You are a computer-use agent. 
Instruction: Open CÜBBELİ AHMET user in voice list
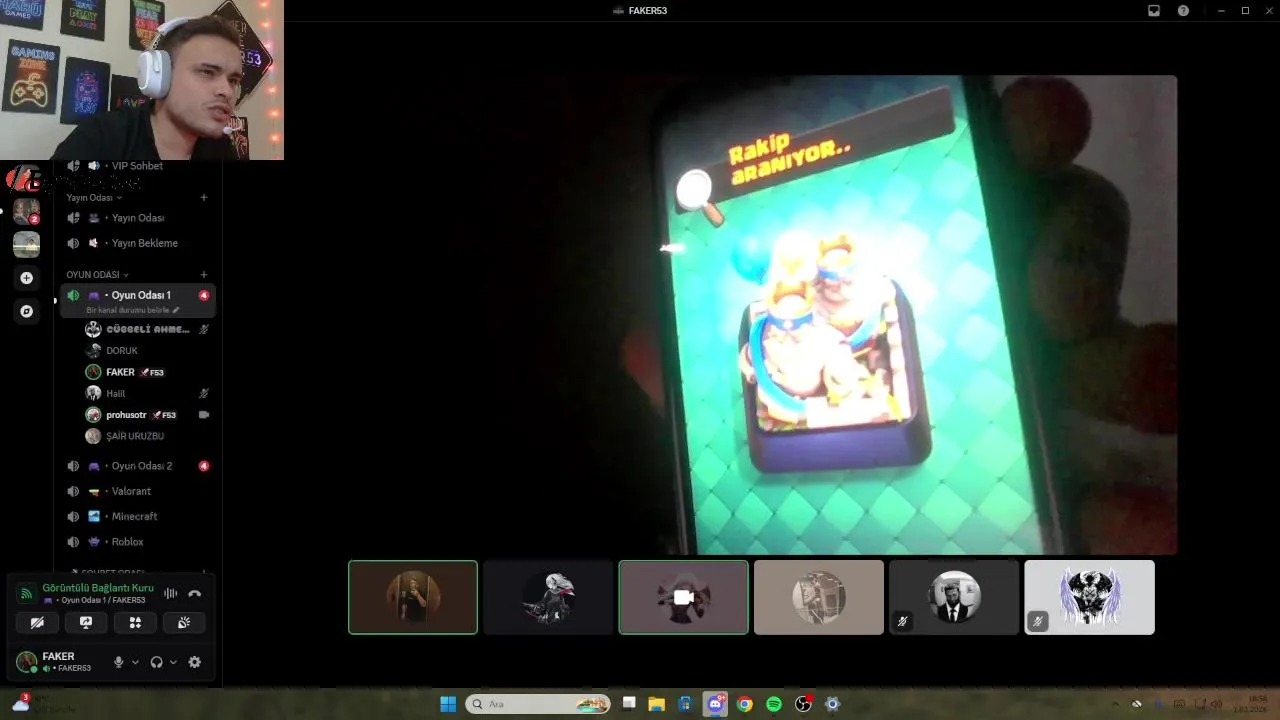point(148,329)
